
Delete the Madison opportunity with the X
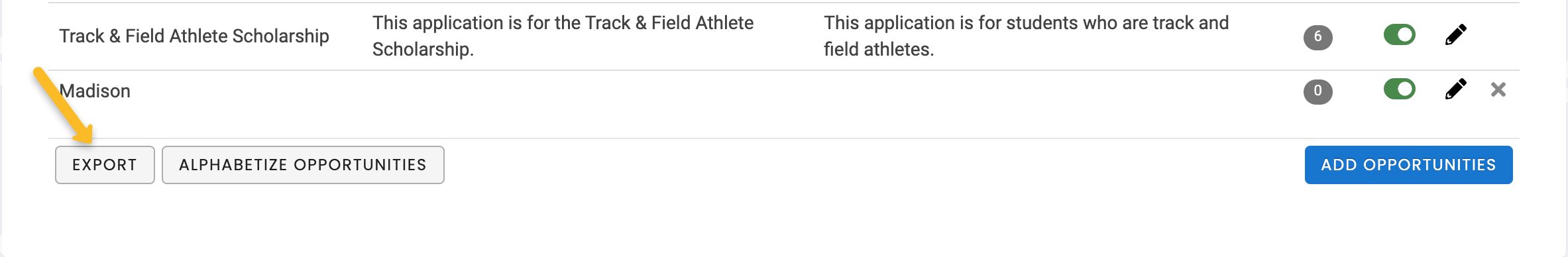point(1498,89)
